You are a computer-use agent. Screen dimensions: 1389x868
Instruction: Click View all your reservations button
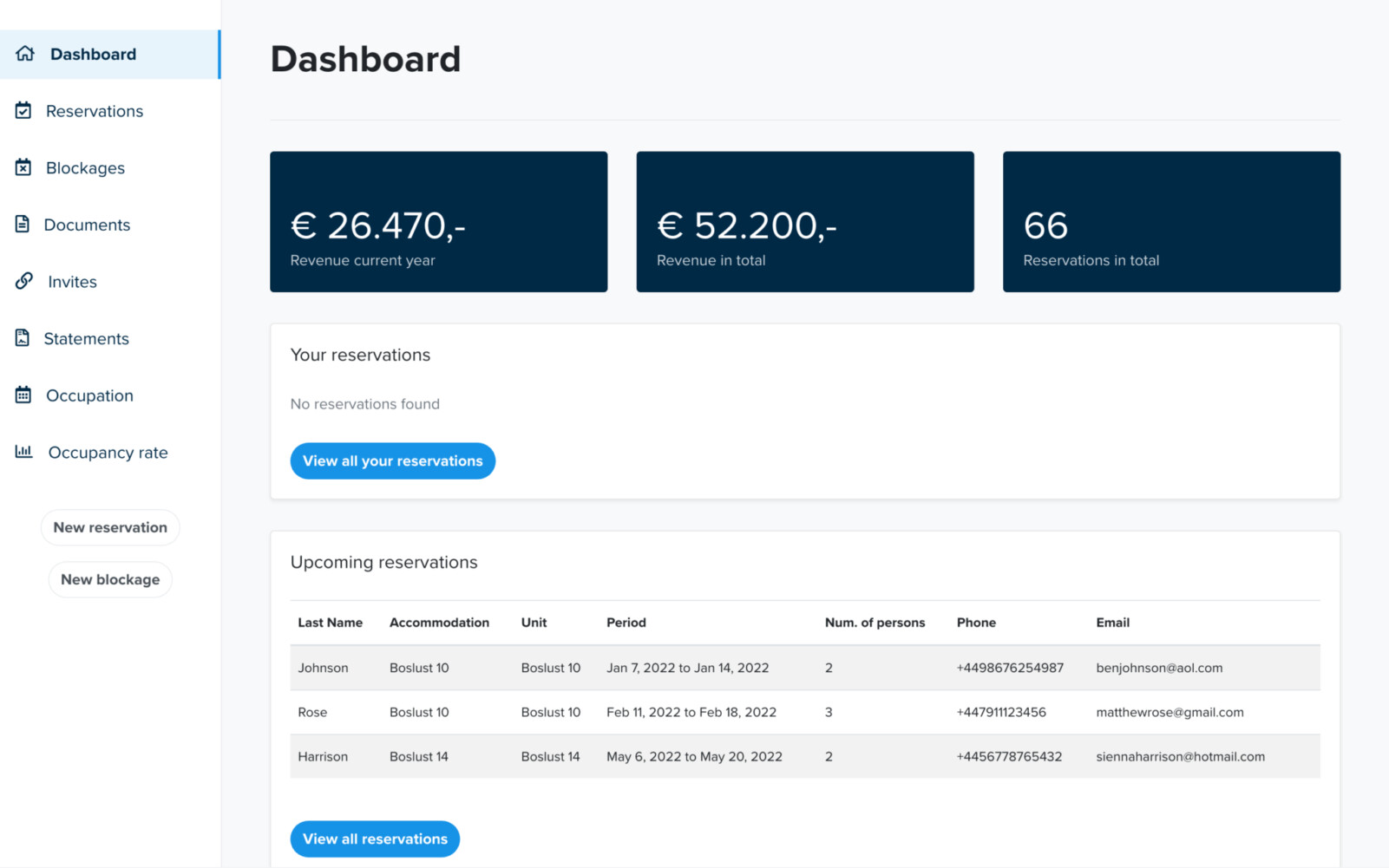392,461
